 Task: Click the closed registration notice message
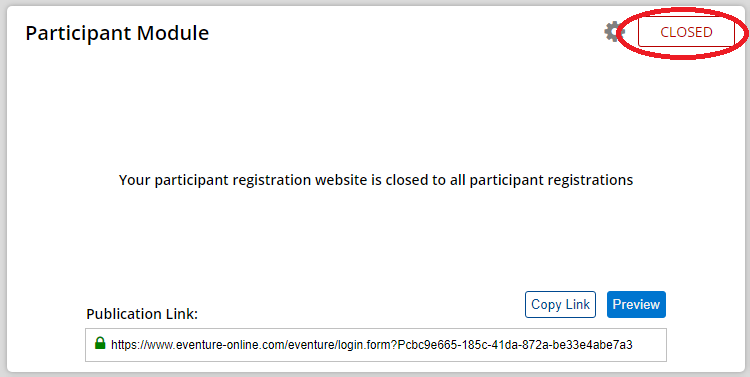[x=376, y=180]
